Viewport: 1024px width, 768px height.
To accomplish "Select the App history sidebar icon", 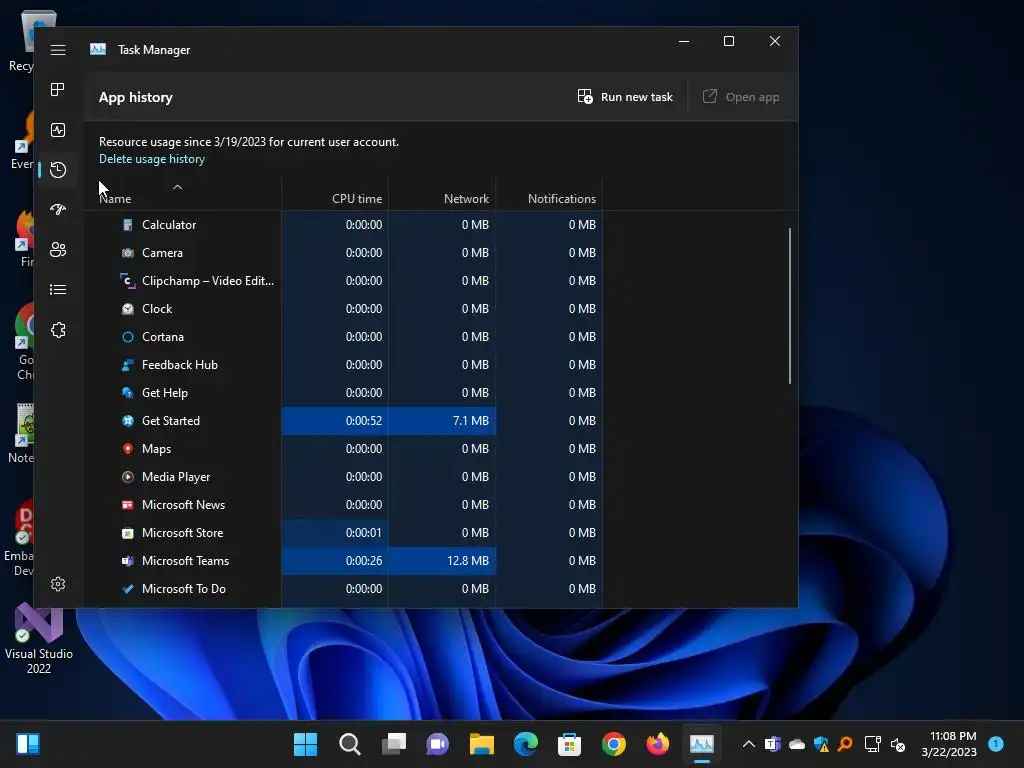I will point(58,170).
